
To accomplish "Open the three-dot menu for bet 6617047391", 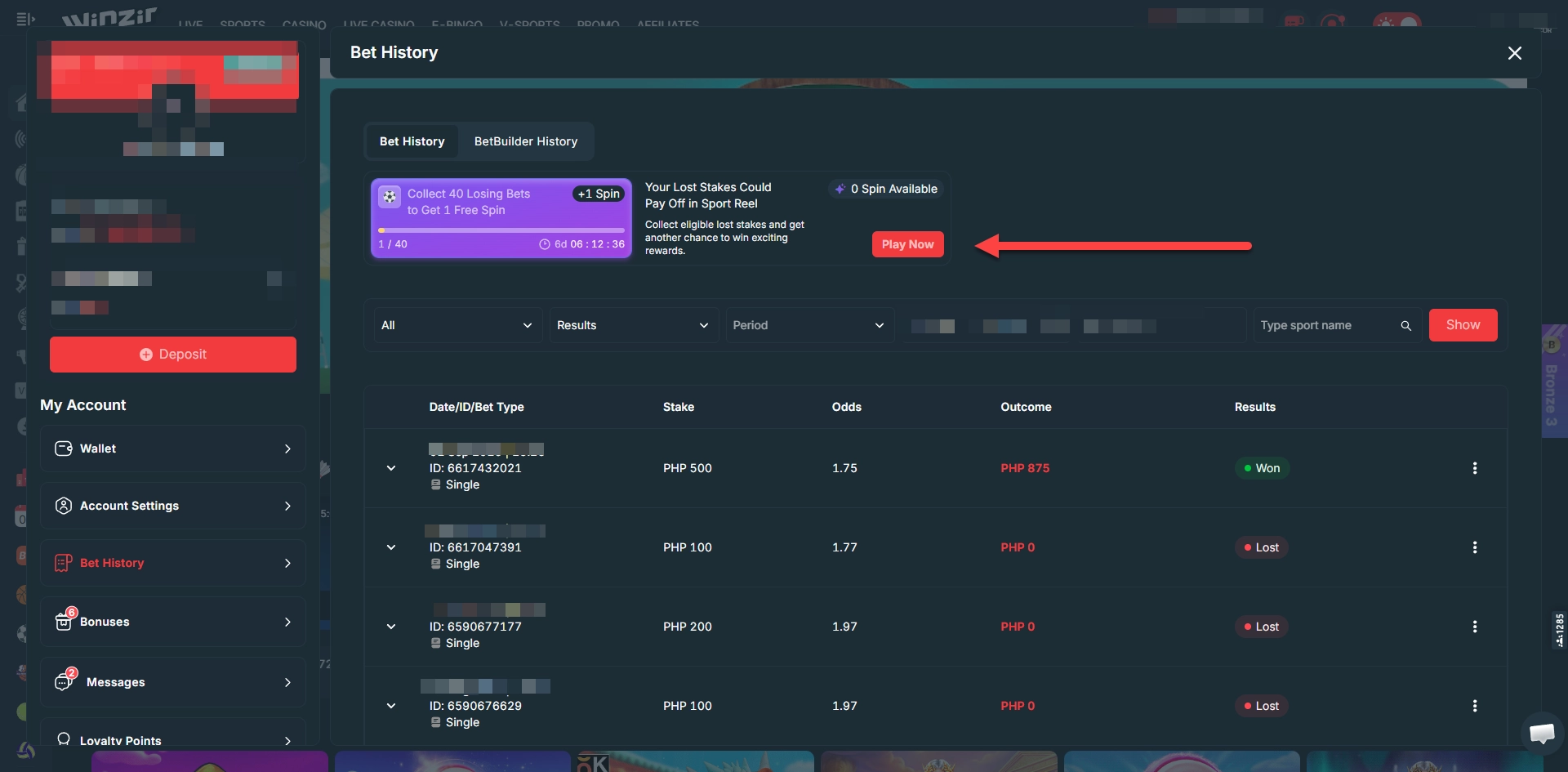I will [x=1474, y=547].
